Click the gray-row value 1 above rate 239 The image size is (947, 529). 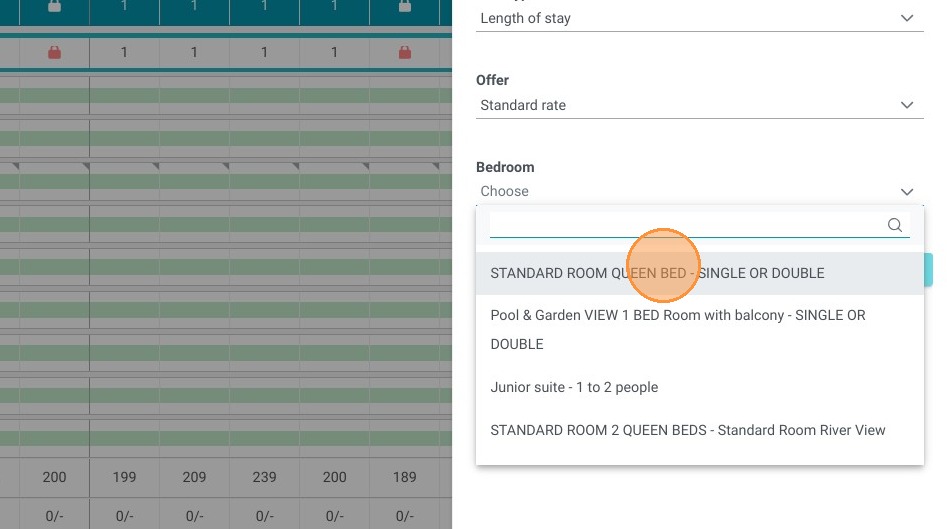(265, 53)
